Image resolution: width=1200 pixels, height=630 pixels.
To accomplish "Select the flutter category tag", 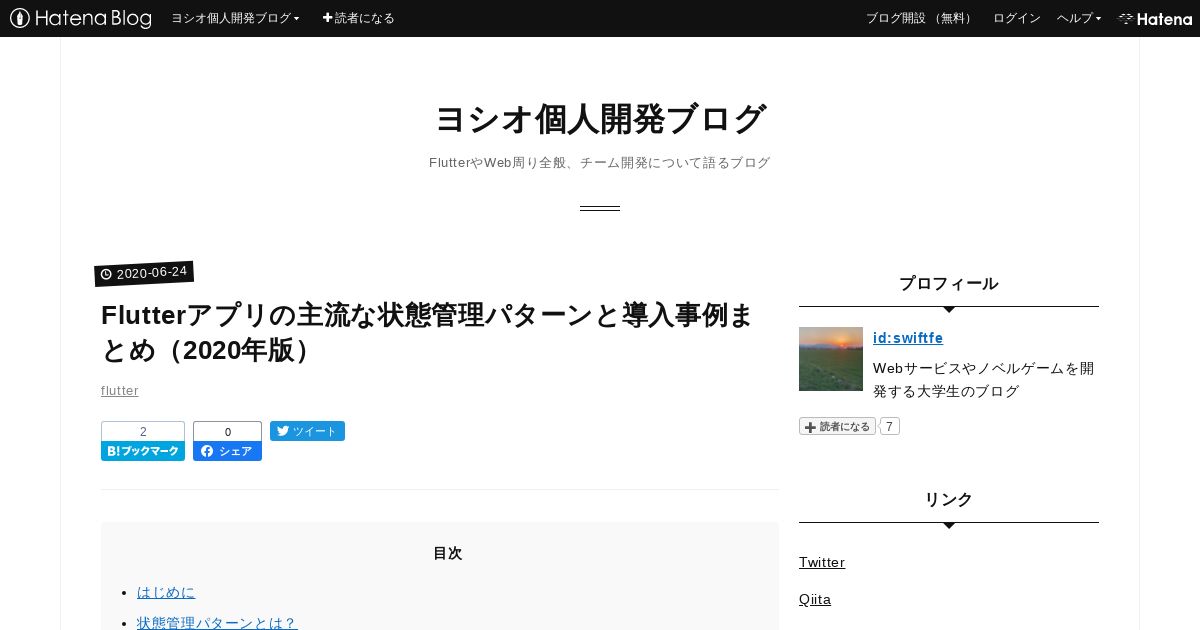I will 120,390.
